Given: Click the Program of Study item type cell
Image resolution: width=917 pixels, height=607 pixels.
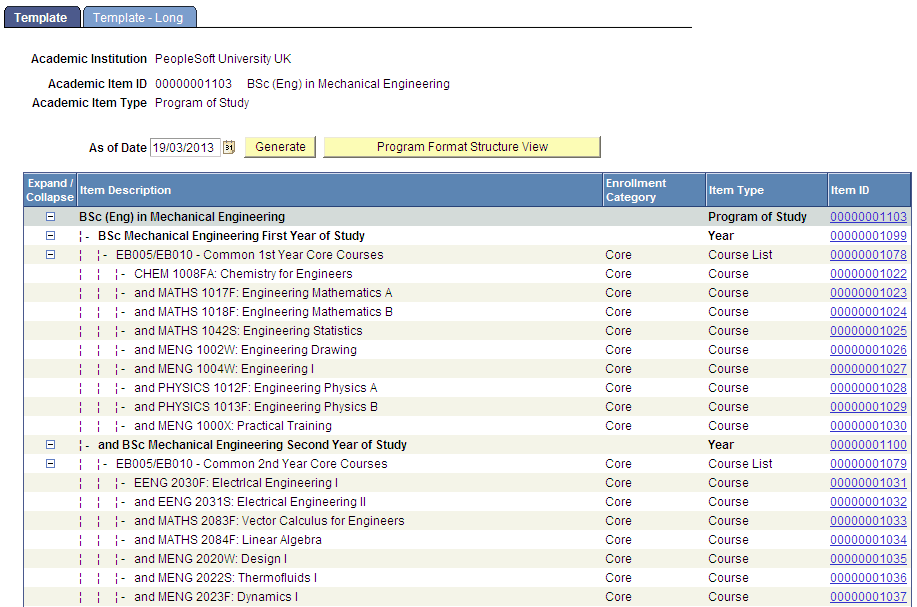Looking at the screenshot, I should pyautogui.click(x=757, y=217).
